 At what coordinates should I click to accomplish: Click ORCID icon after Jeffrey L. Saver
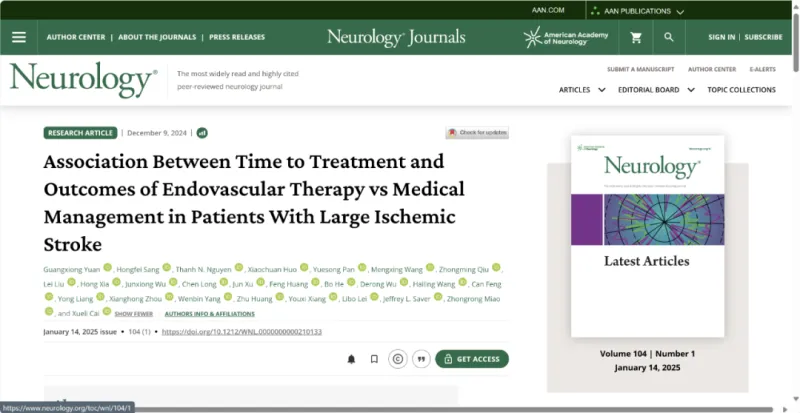coord(438,297)
